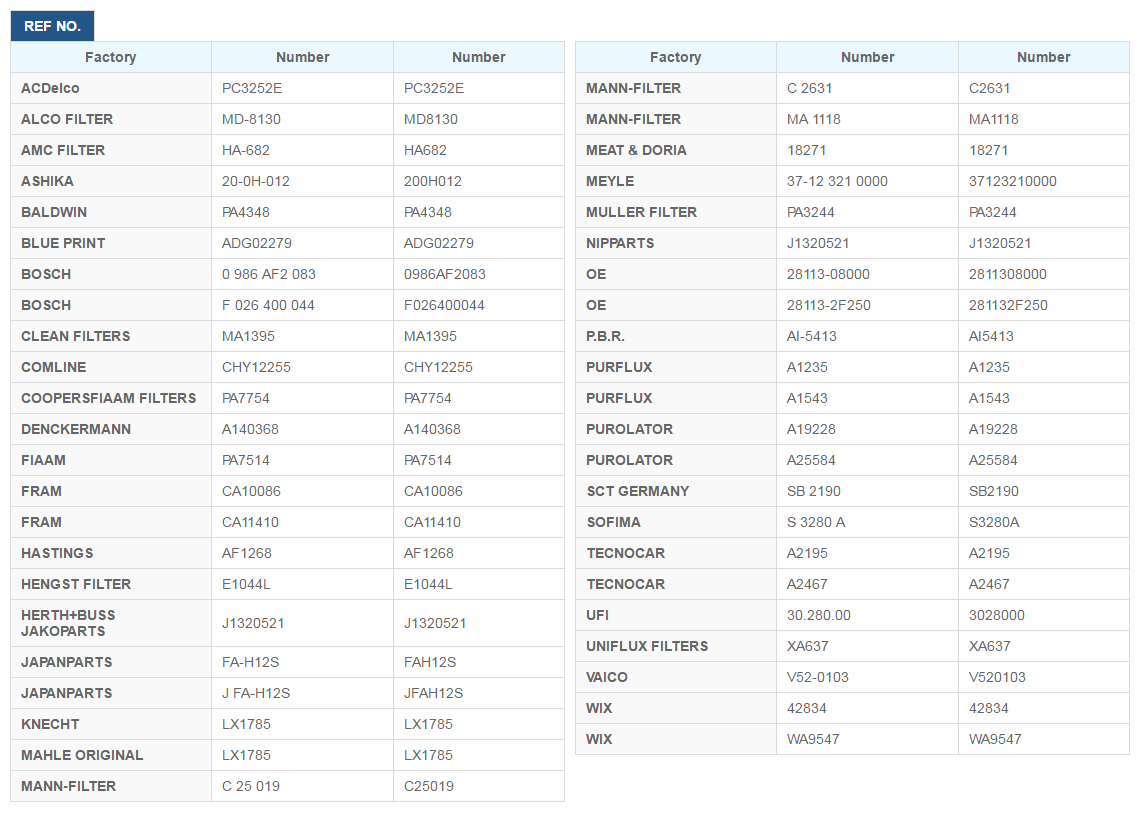This screenshot has width=1142, height=813.
Task: Select stripped number 37123210000 for MEYLE
Action: tap(1012, 181)
